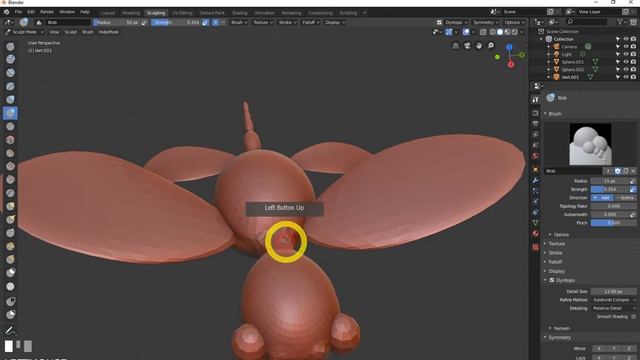
Task: Select the Smooth brush tool
Action: (x=10, y=140)
